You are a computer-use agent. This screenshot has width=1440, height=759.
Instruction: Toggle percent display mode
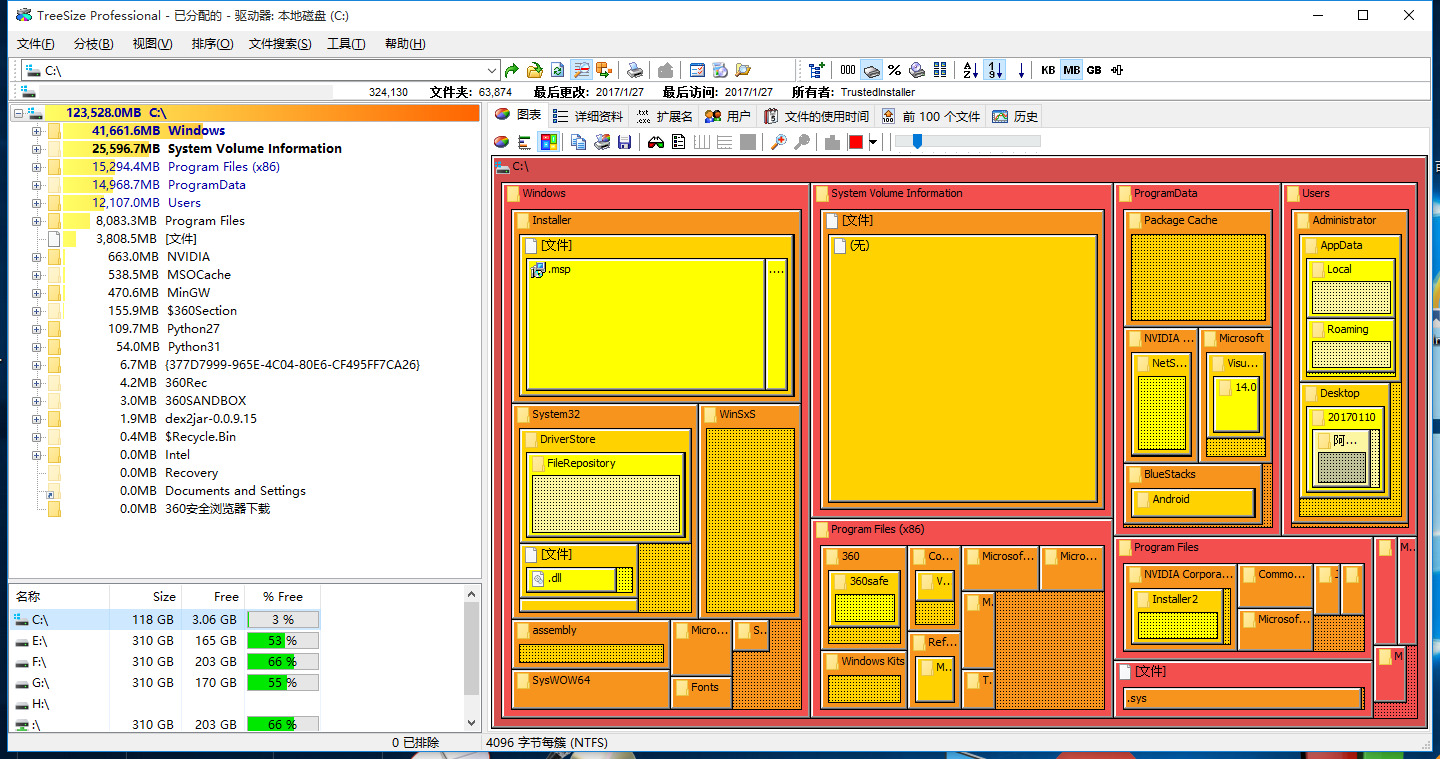[894, 70]
